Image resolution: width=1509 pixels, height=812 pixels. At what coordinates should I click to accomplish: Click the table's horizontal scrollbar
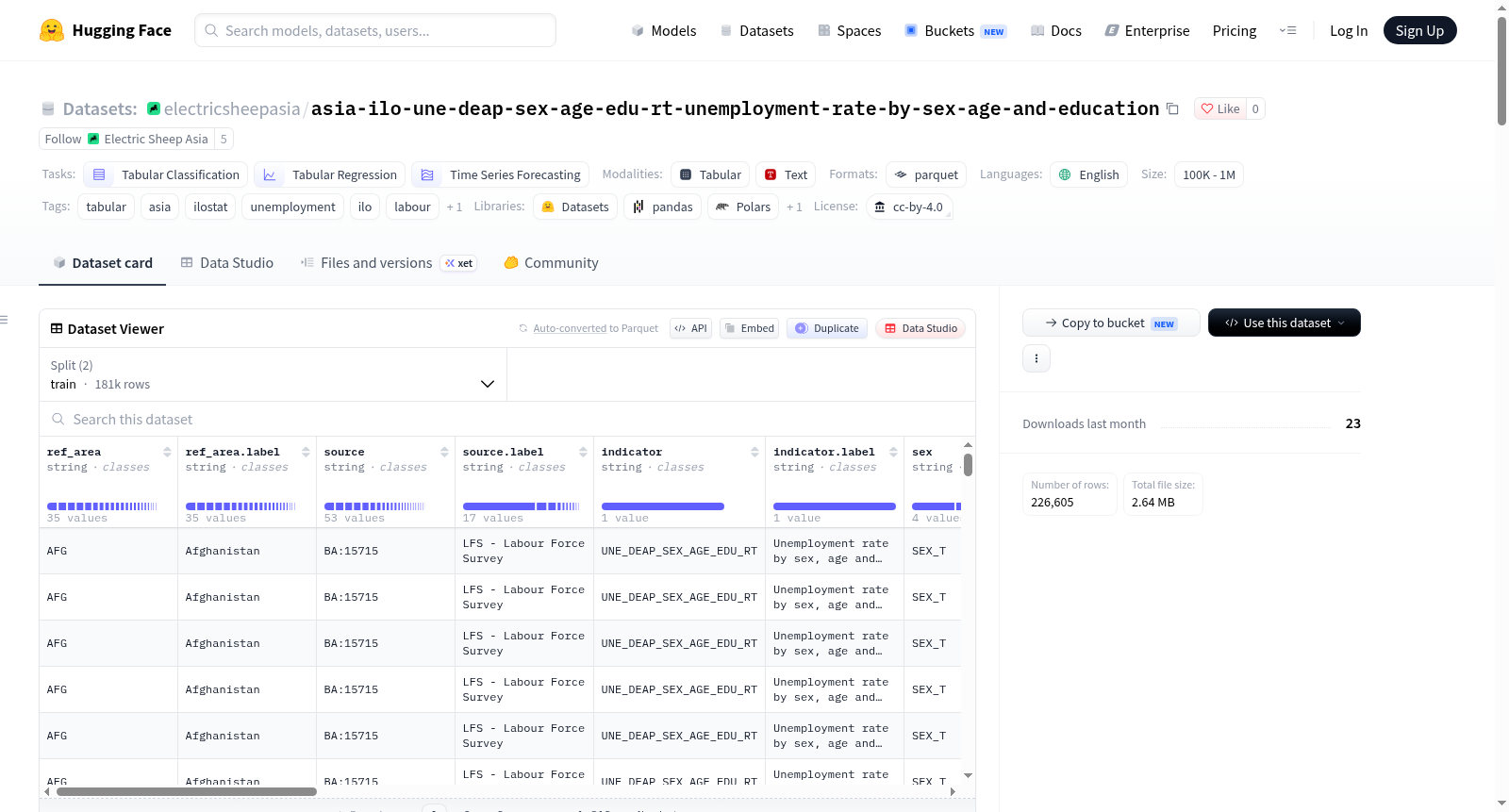187,791
